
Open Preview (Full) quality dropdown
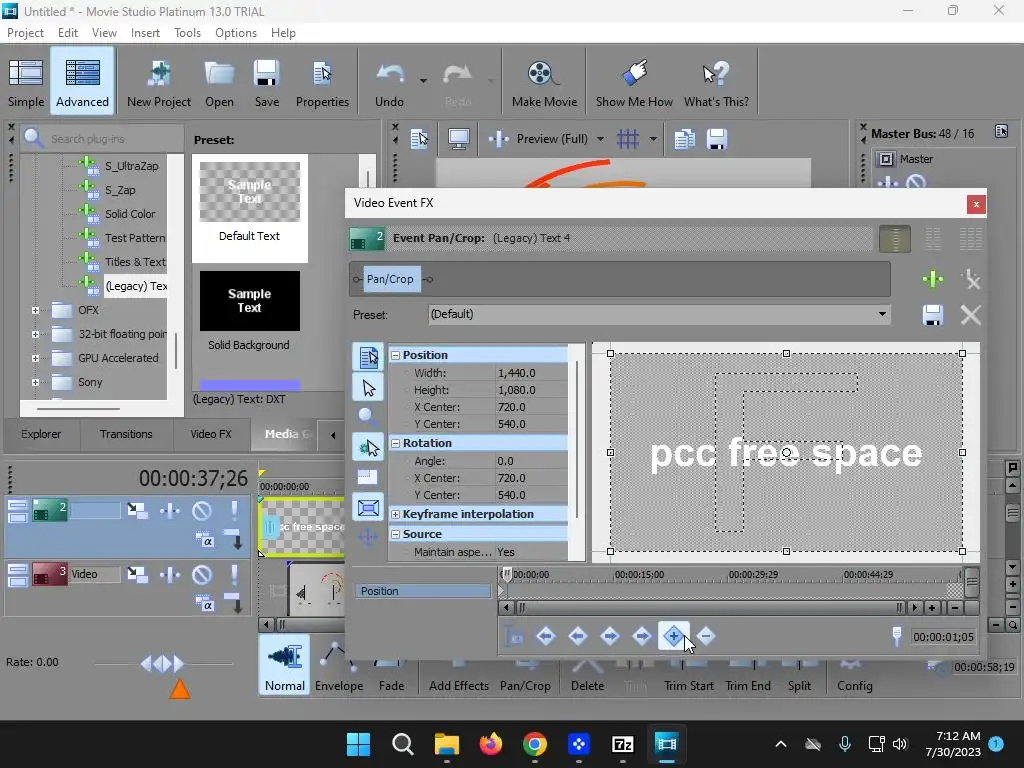click(600, 139)
